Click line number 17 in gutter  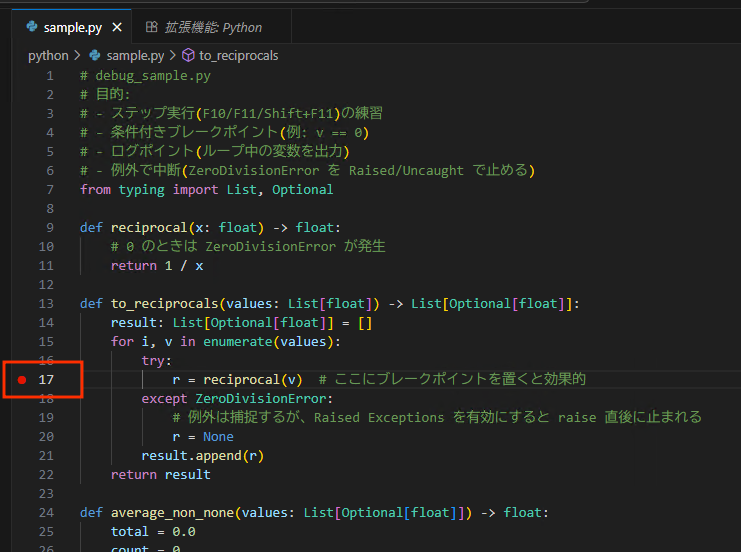46,380
